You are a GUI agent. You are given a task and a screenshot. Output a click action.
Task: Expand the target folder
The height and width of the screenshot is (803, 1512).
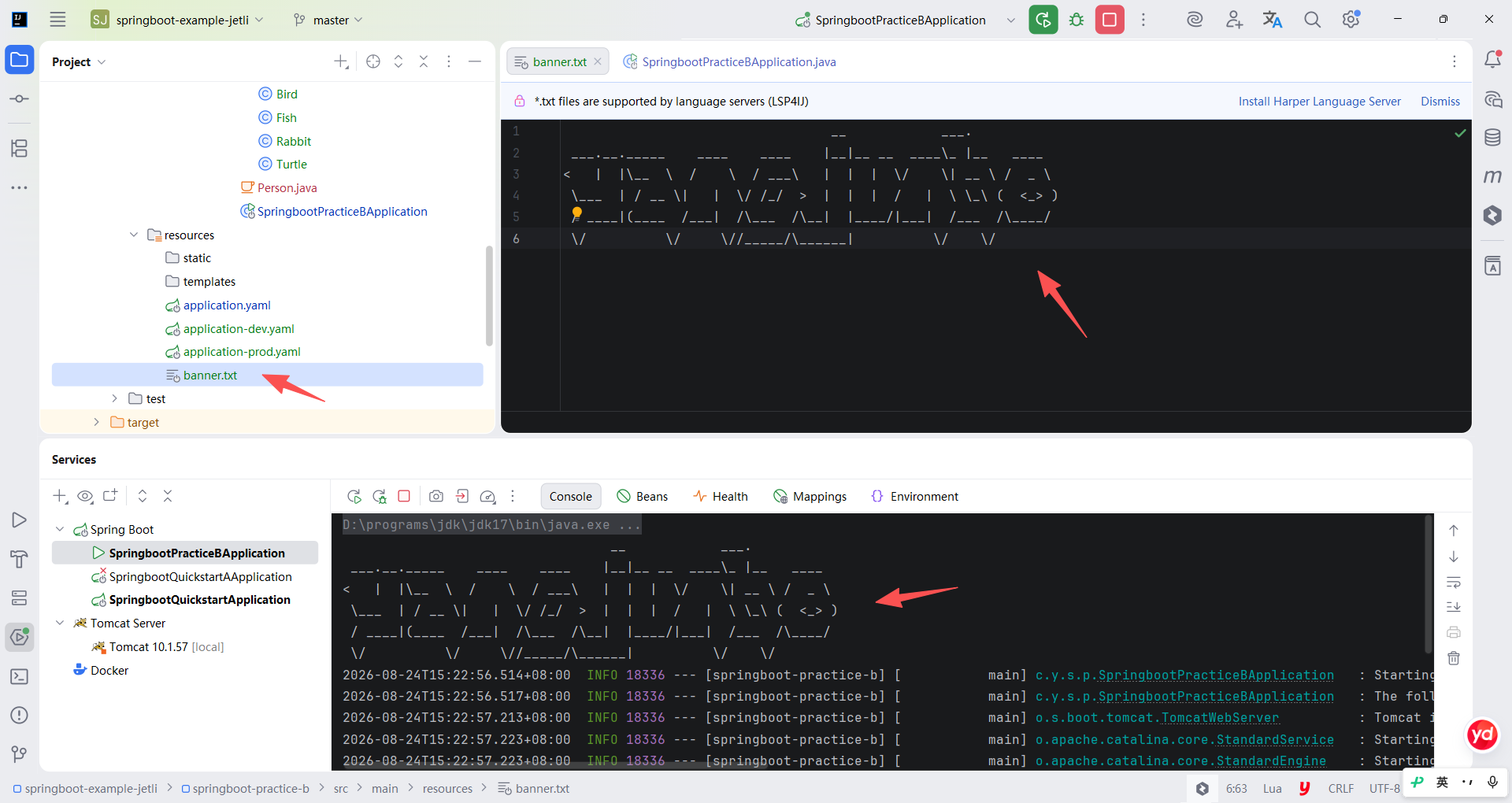96,422
